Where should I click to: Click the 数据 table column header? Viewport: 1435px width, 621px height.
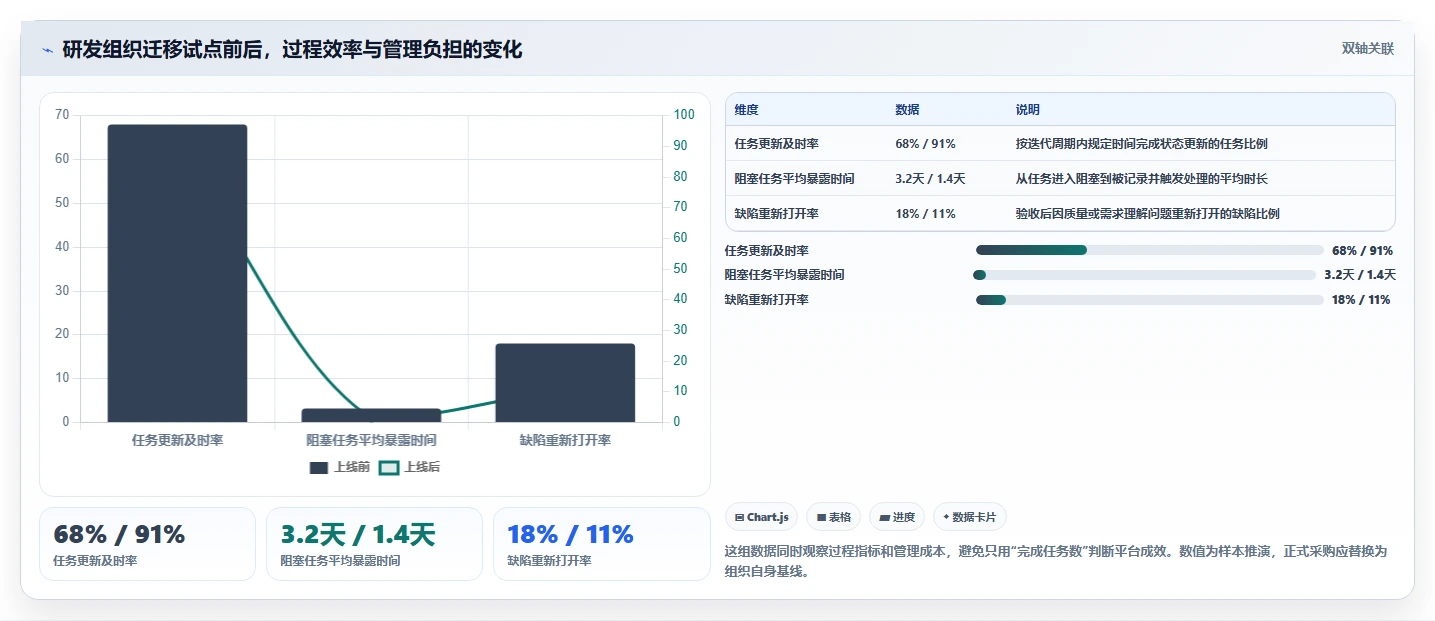pos(908,110)
